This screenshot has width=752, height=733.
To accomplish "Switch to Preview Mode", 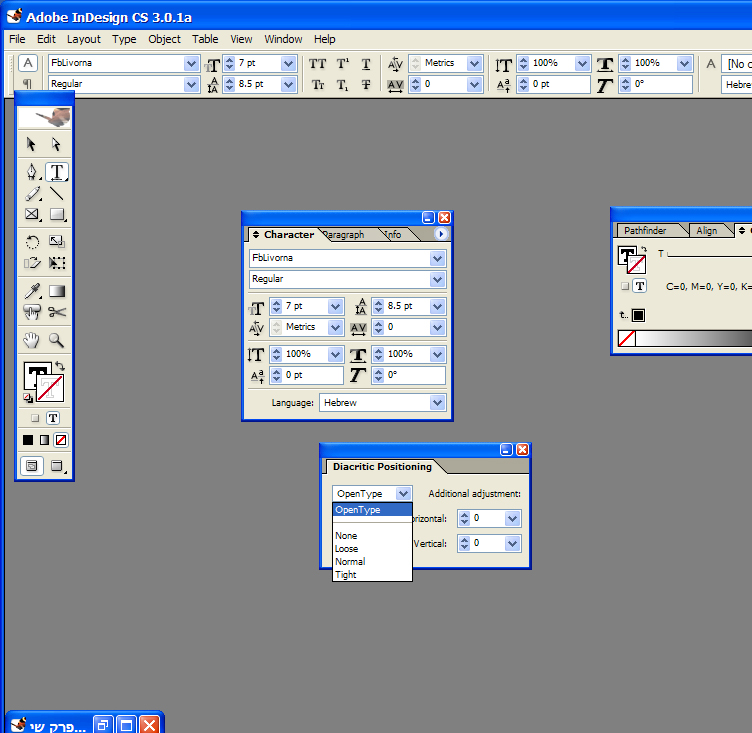I will [57, 465].
